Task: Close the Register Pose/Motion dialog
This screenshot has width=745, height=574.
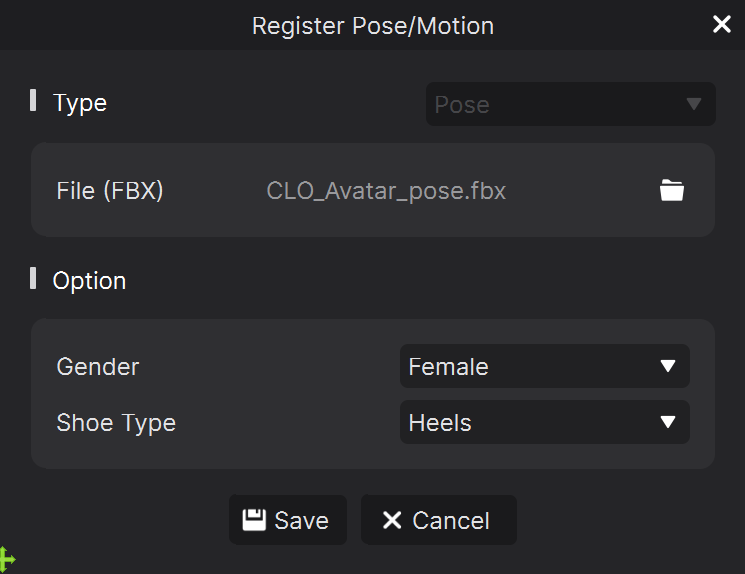Action: (721, 24)
